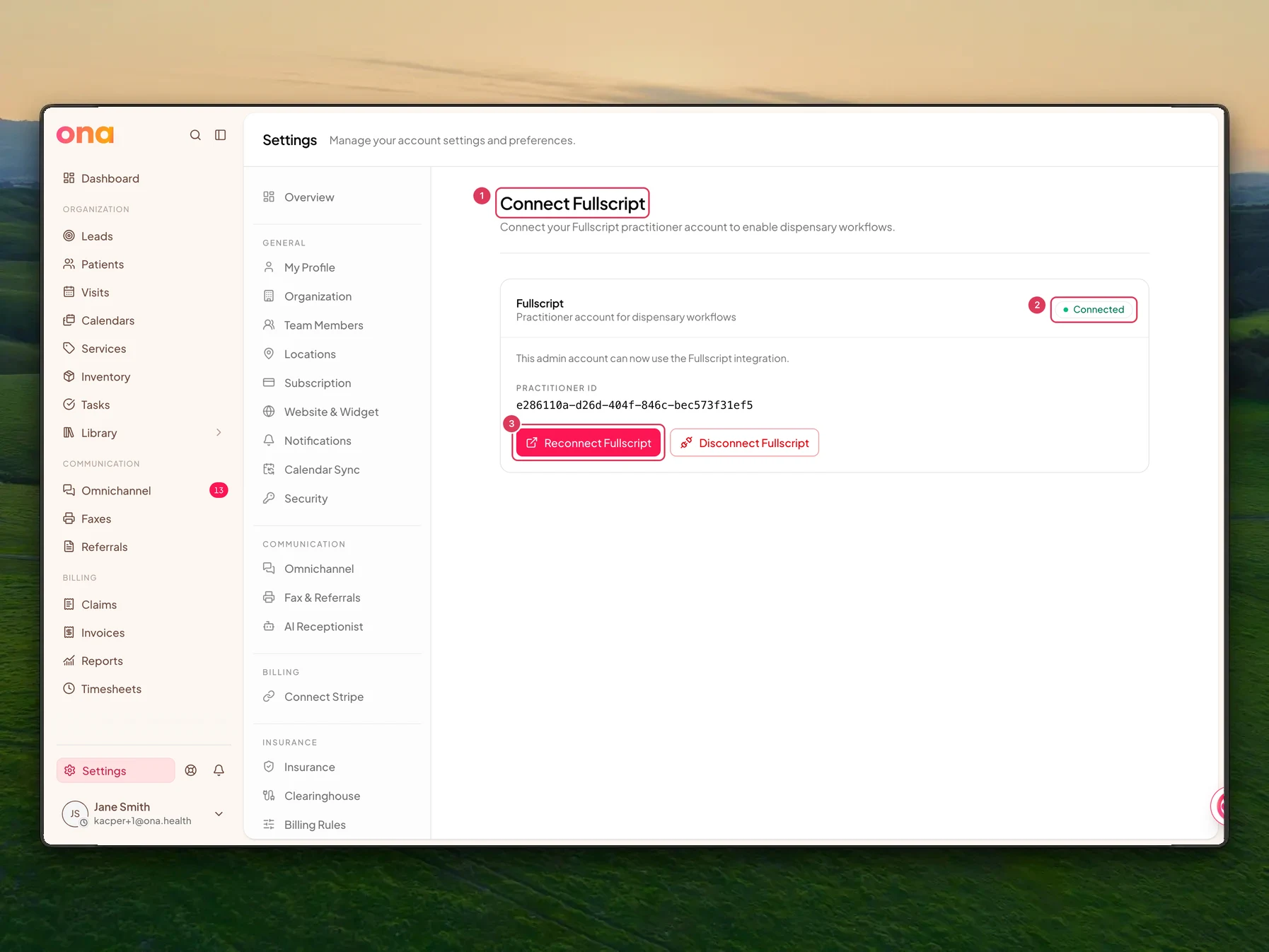Click the Security key icon
Image resolution: width=1269 pixels, height=952 pixels.
269,498
